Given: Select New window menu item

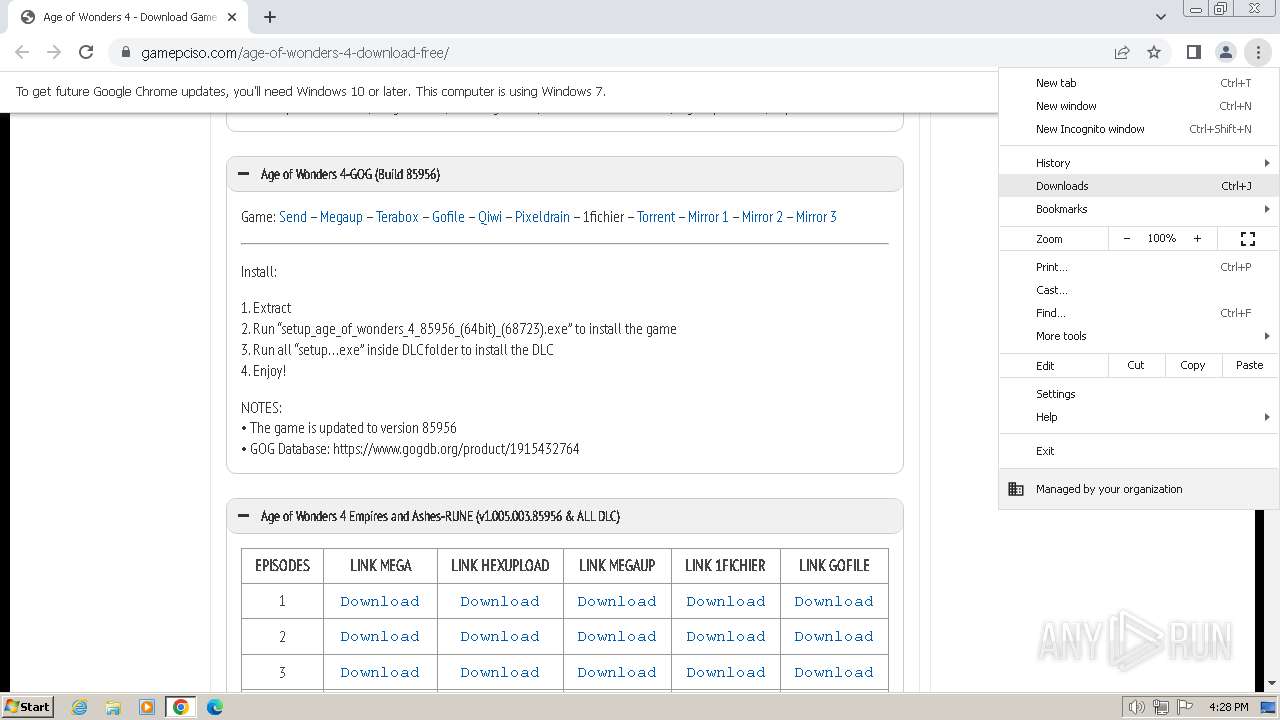Looking at the screenshot, I should [x=1139, y=106].
